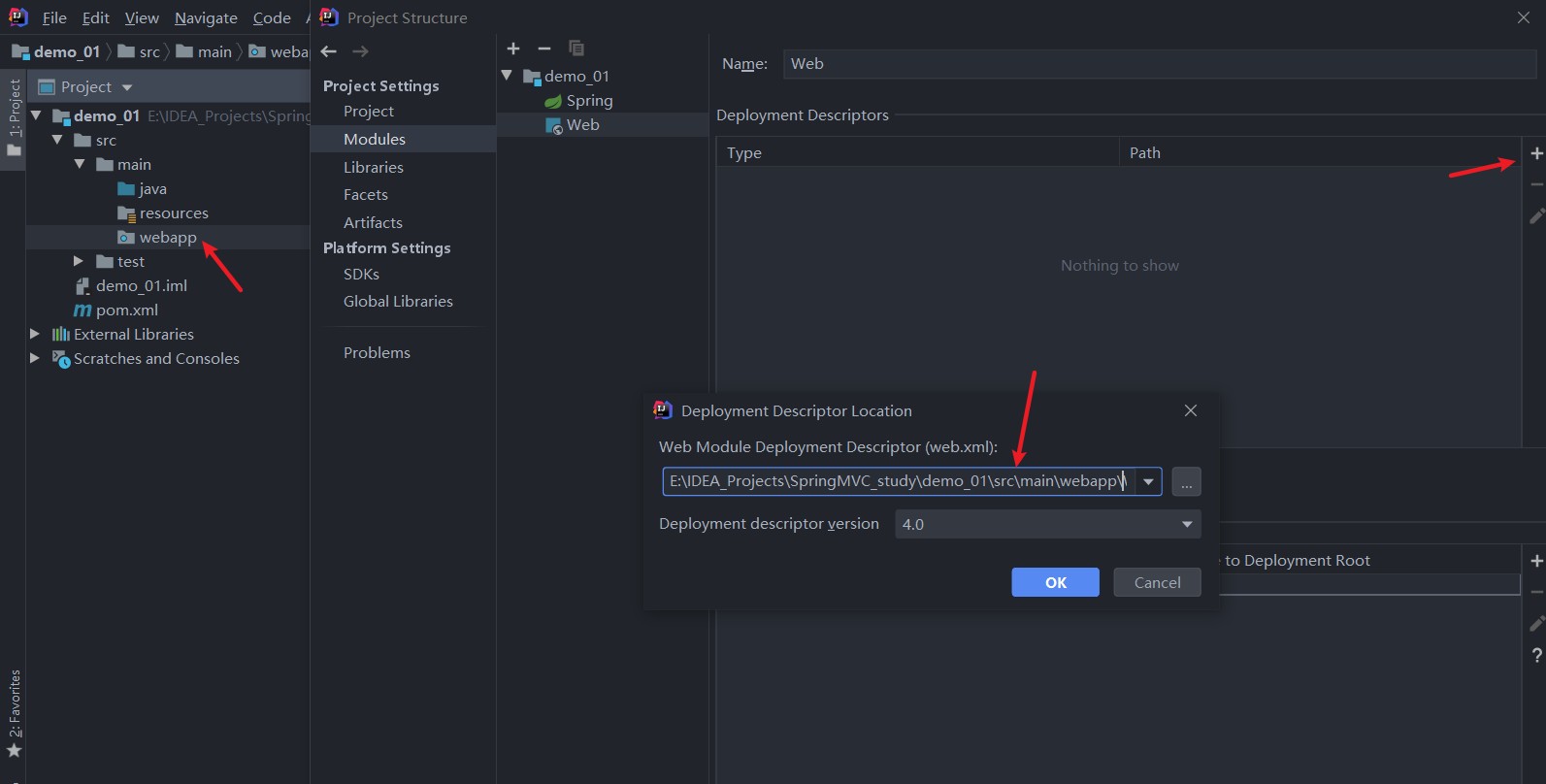The image size is (1546, 784).
Task: Open the Project view selector dropdown
Action: (127, 87)
